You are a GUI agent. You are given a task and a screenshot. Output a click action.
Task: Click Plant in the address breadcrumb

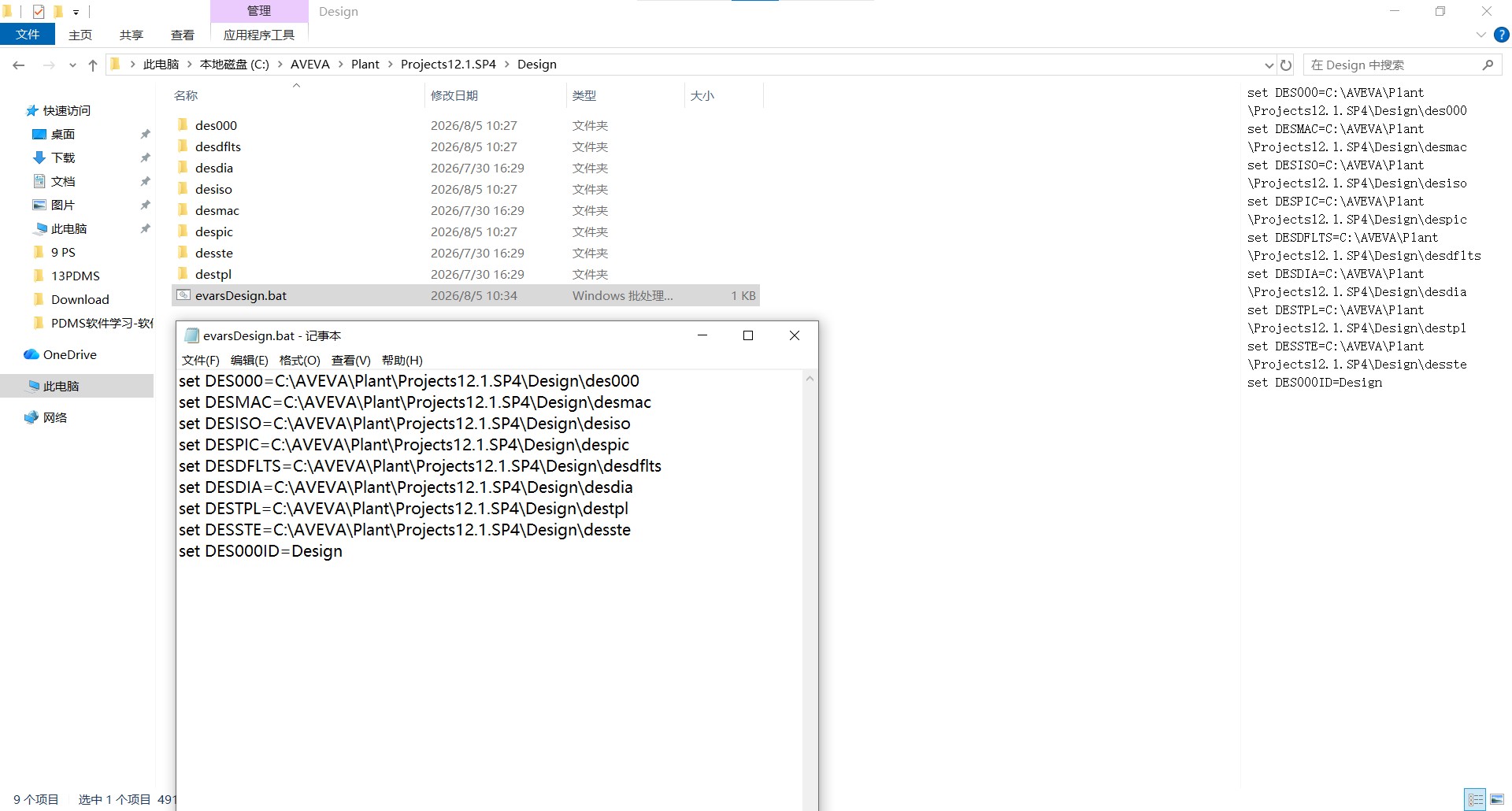tap(365, 65)
